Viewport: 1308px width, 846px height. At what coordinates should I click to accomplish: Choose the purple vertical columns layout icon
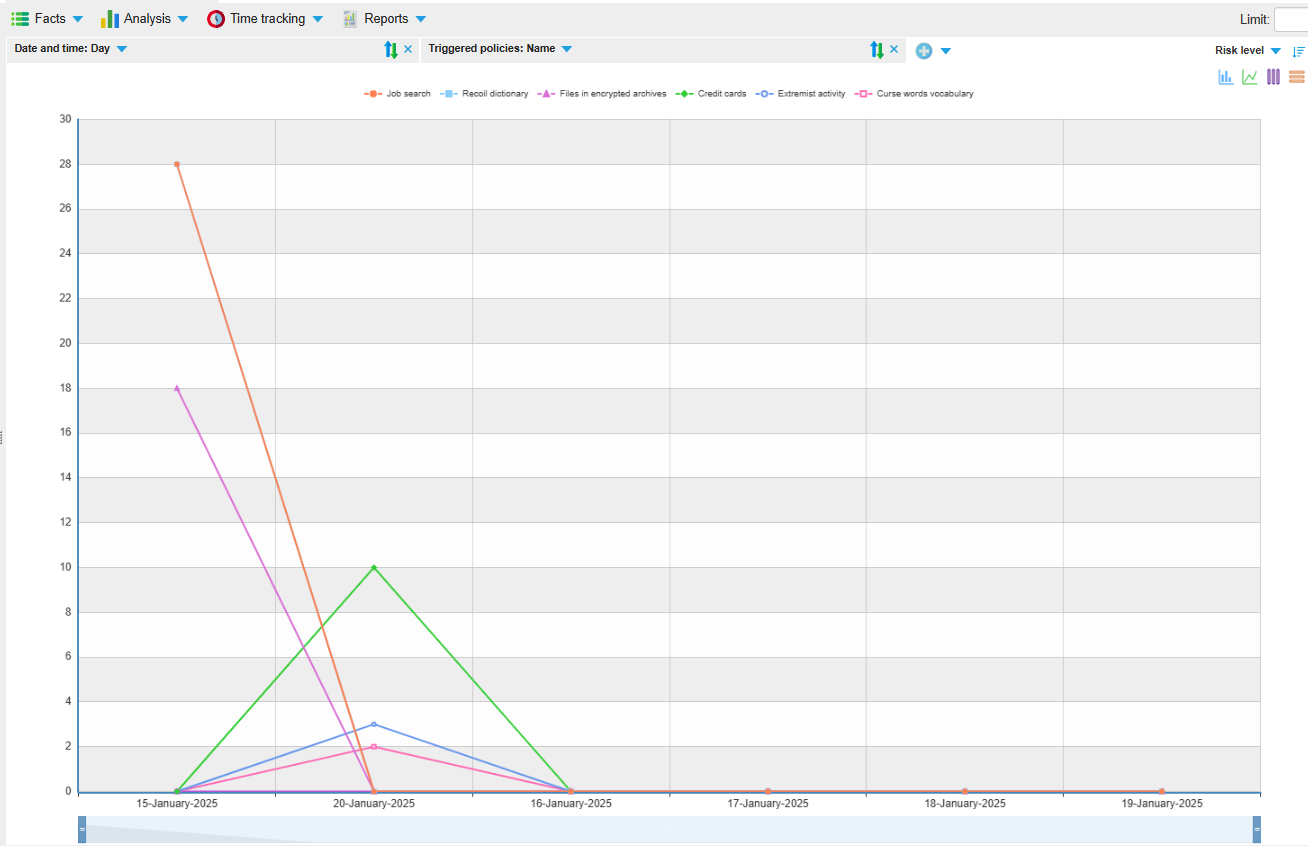tap(1273, 77)
